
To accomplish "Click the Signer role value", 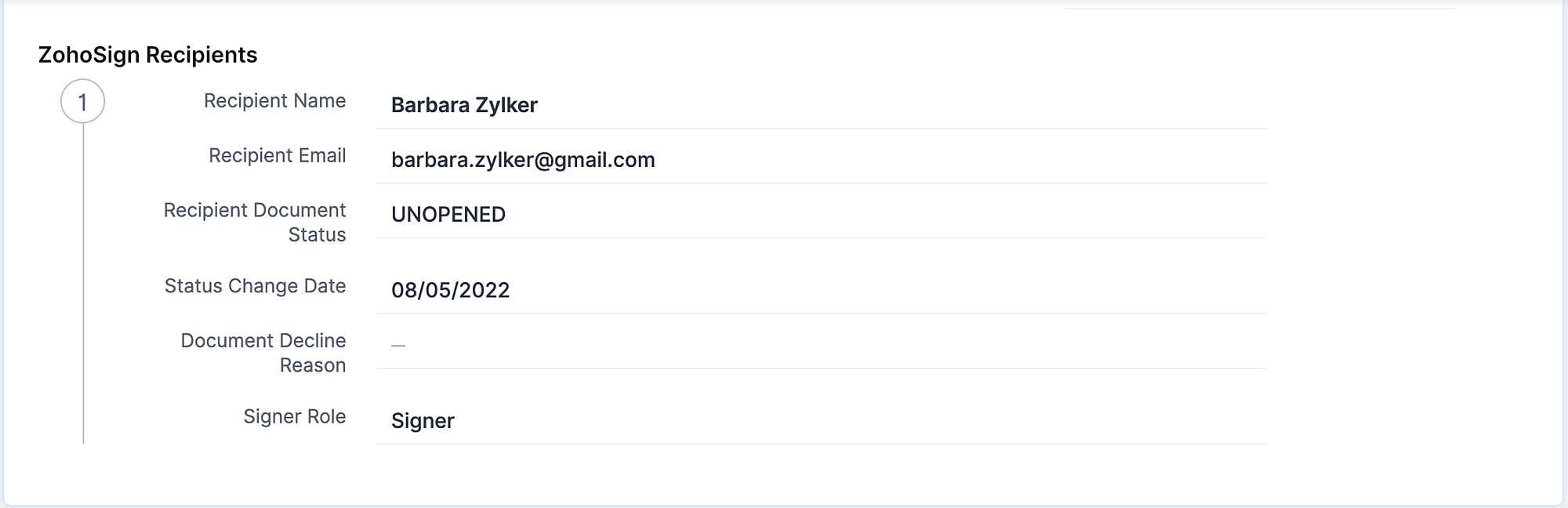I will [423, 421].
